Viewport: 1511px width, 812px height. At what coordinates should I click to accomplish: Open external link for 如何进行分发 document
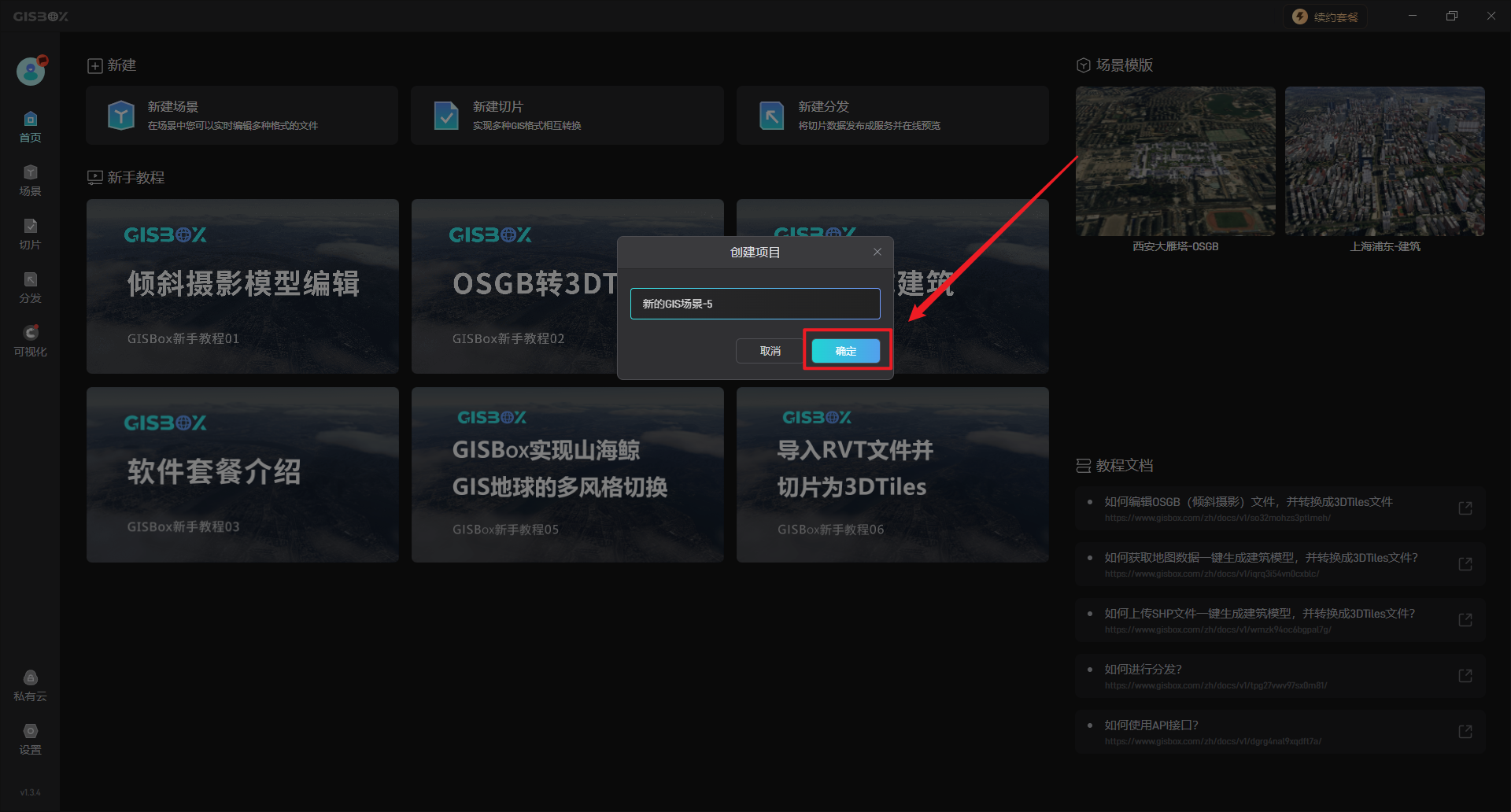[x=1465, y=676]
